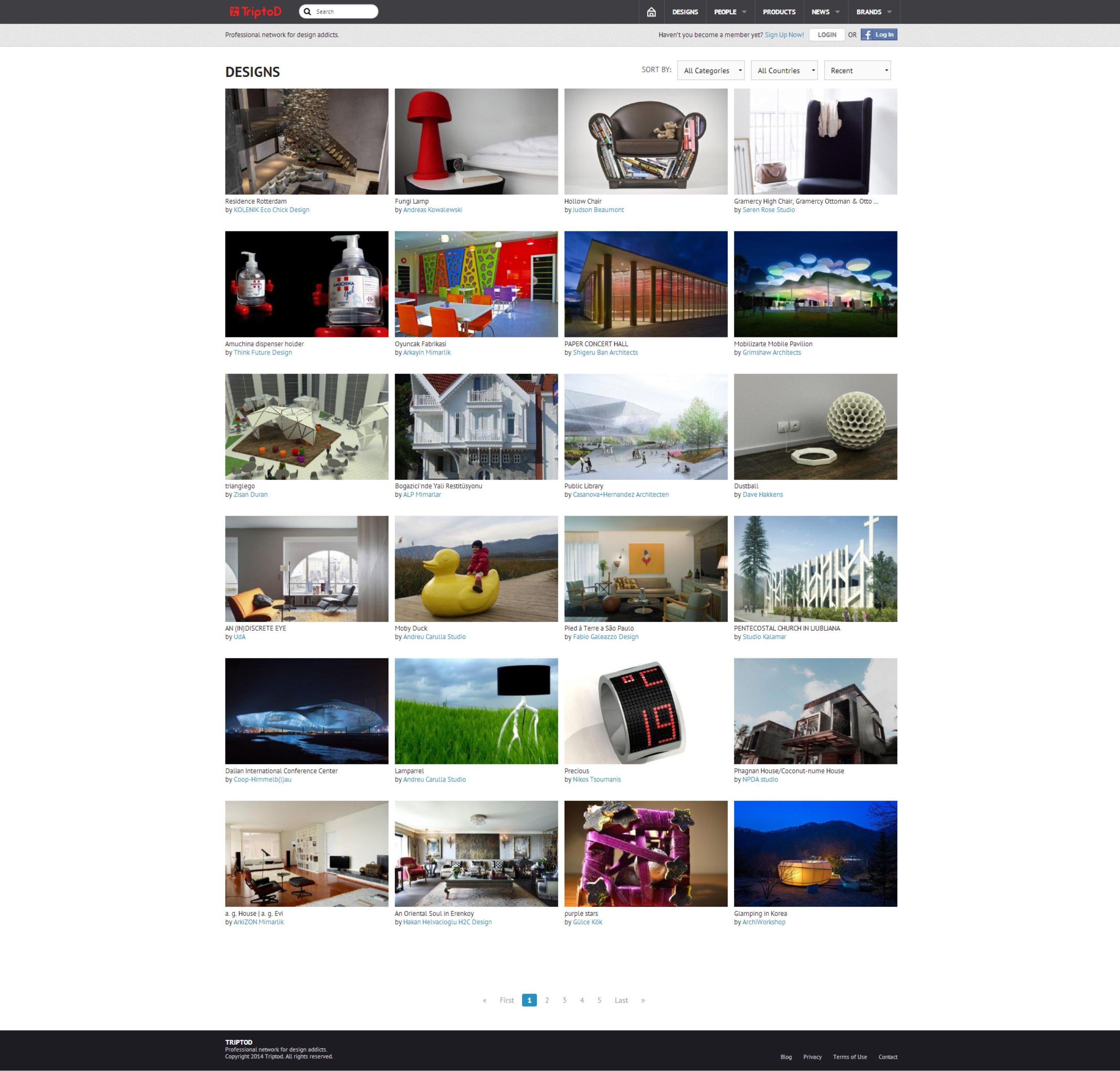Expand the PEOPLE menu arrow
Image resolution: width=1120 pixels, height=1071 pixels.
pos(744,12)
